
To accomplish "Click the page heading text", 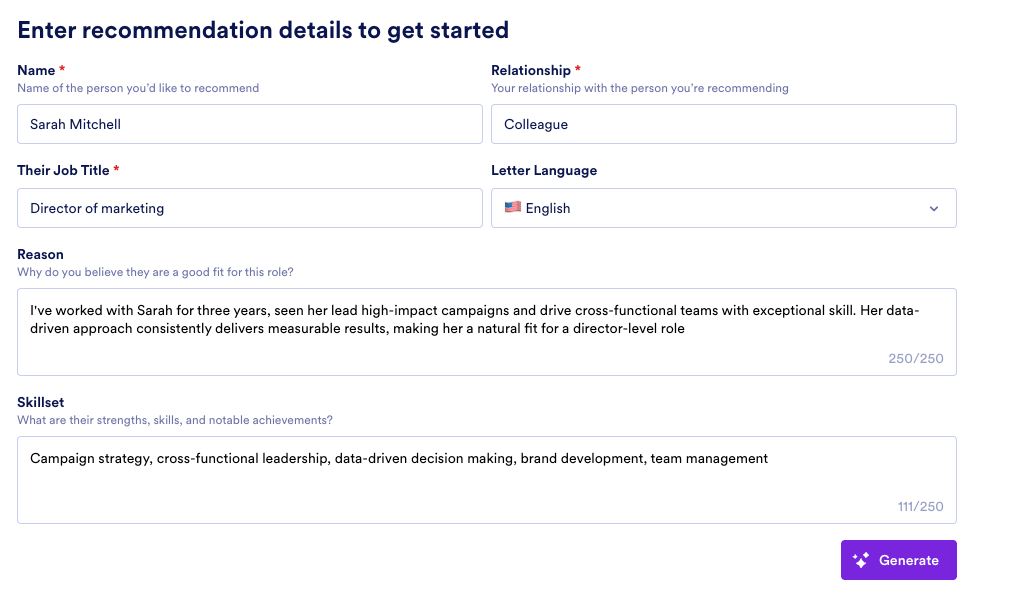I will [262, 29].
